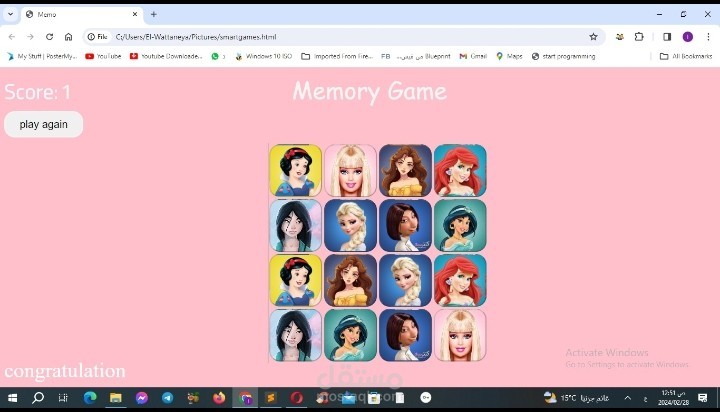Open the notification center icon
Image resolution: width=720 pixels, height=412 pixels.
(x=703, y=398)
